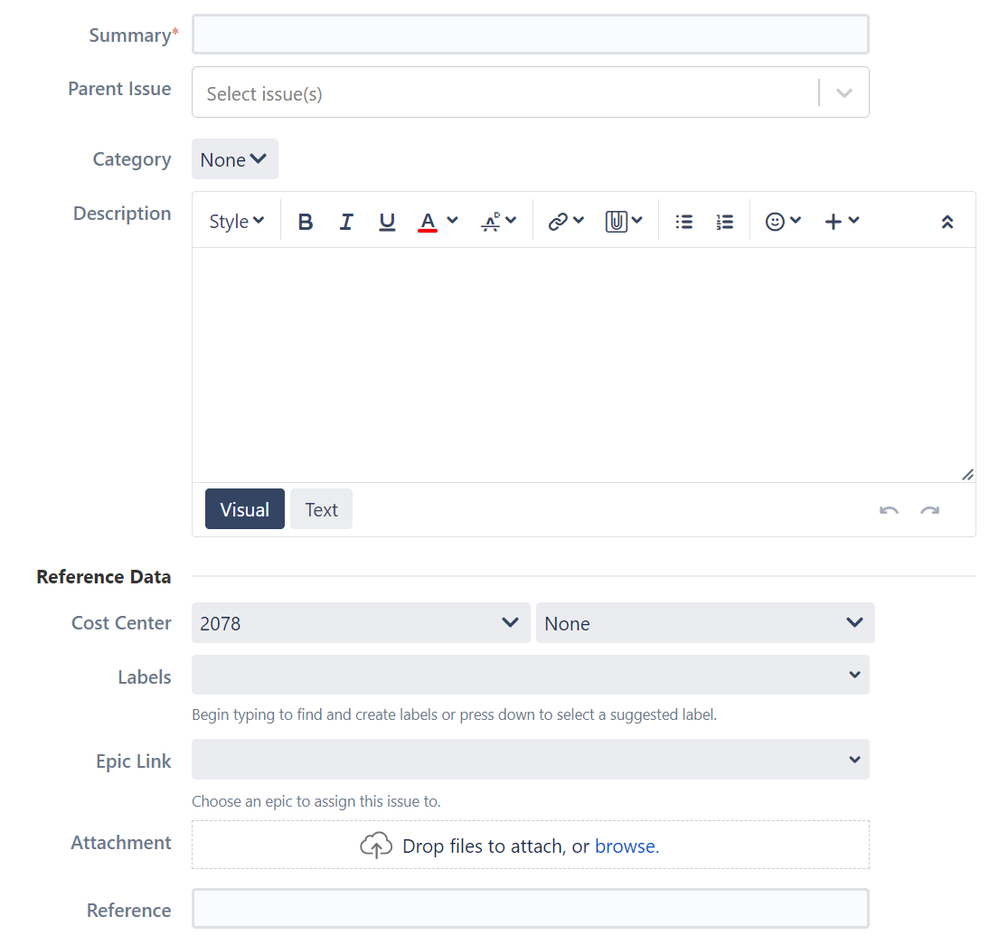
Task: Collapse the editor toolbar with double chevron
Action: click(947, 222)
